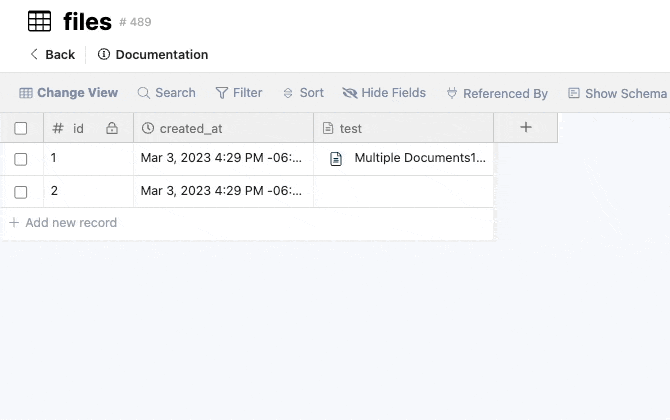Screen dimensions: 670x420
Task: Click the clock icon on created_at column
Action: pos(148,128)
